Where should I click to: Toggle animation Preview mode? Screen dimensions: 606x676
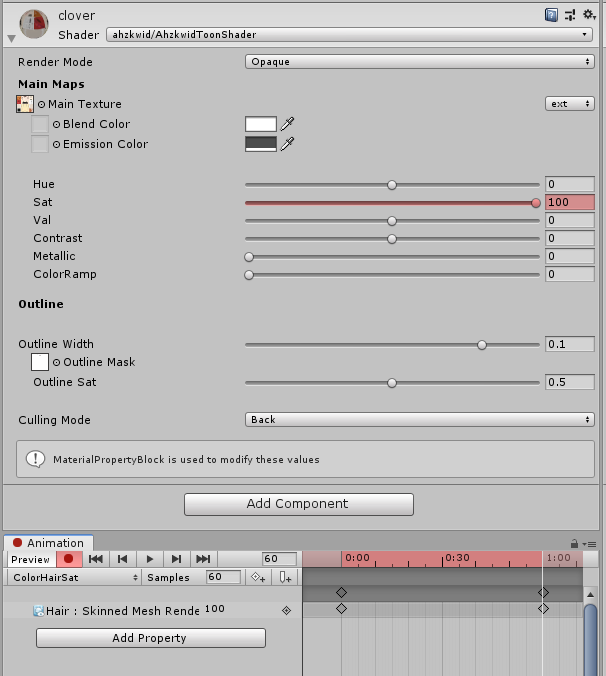[30, 559]
